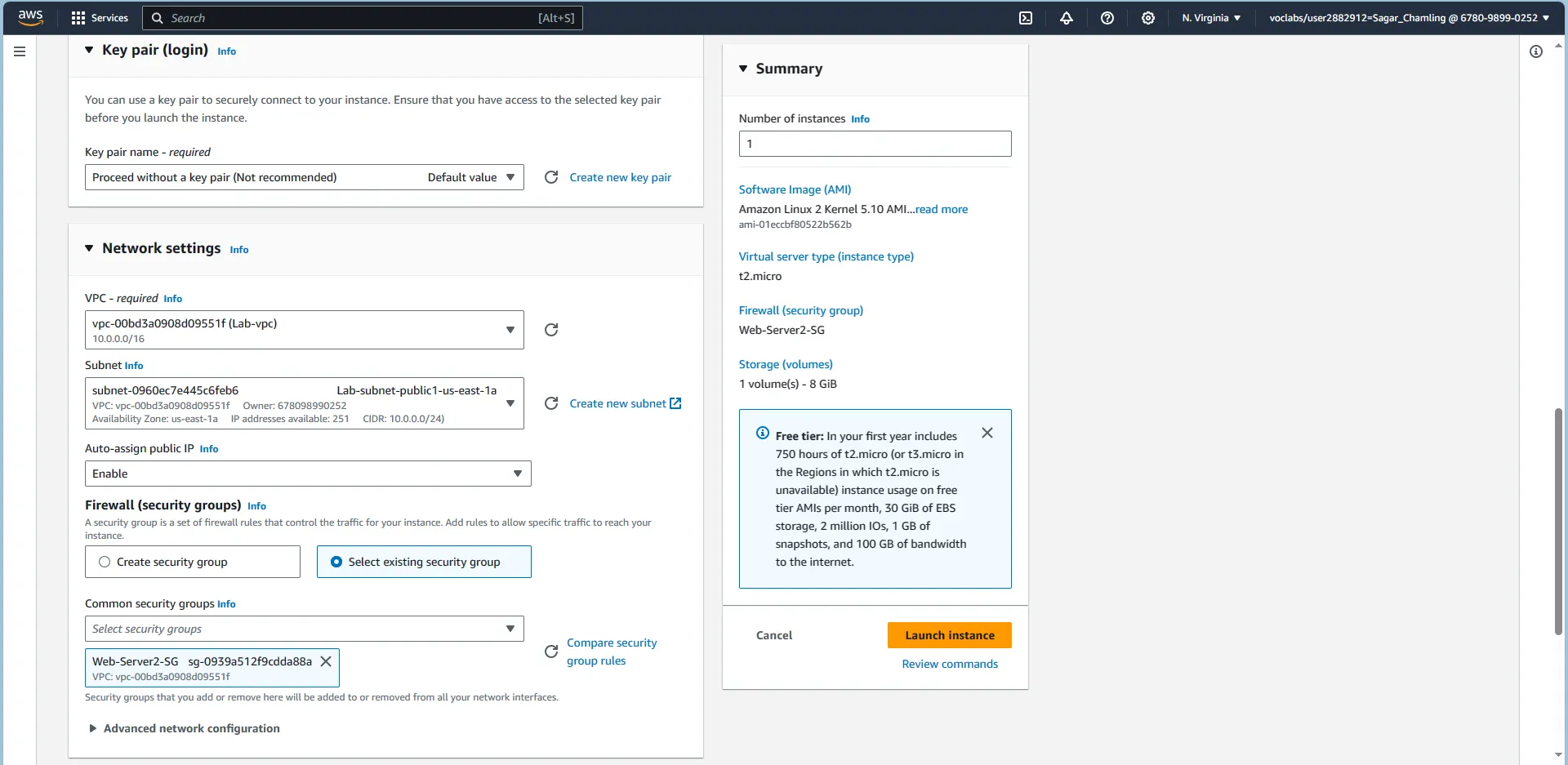Image resolution: width=1568 pixels, height=765 pixels.
Task: Open the voclabs account menu
Action: pos(1409,18)
